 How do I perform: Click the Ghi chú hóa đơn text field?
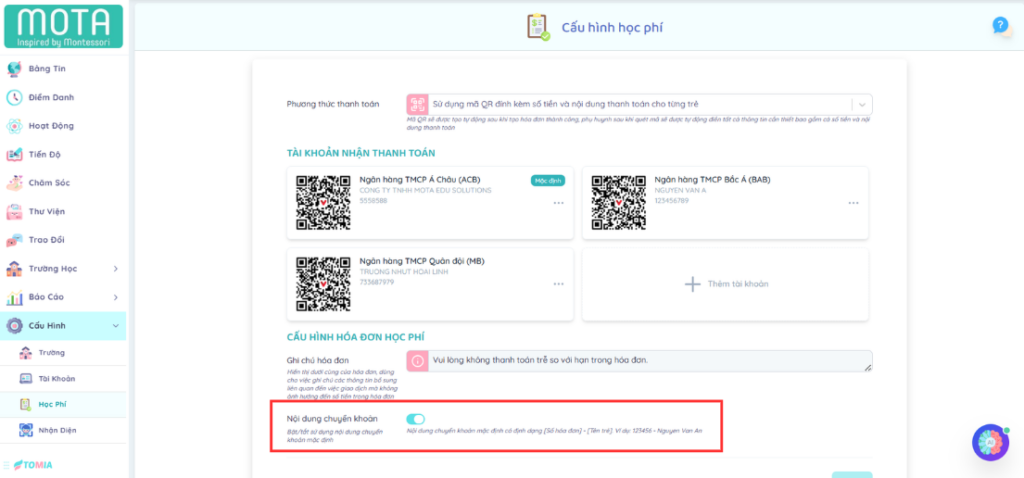click(640, 360)
